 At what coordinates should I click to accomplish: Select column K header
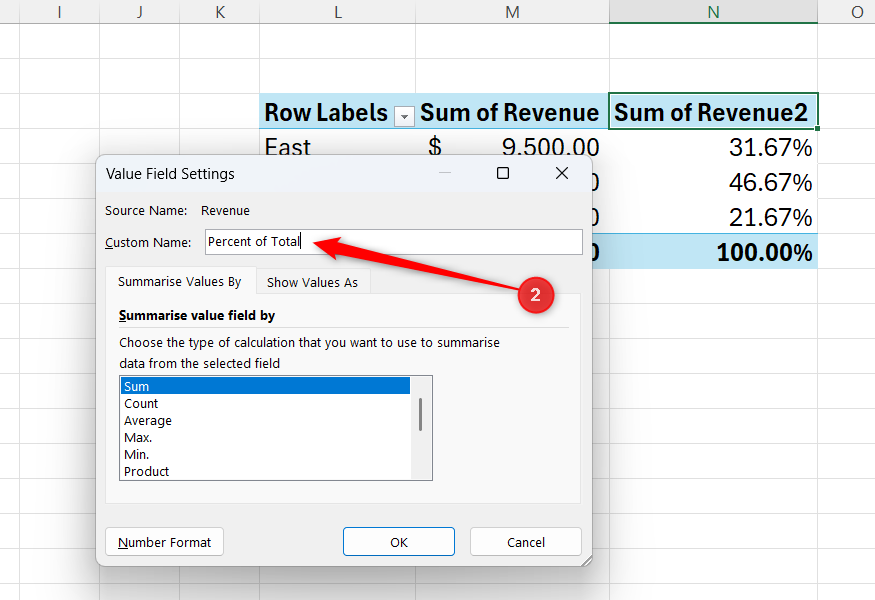click(220, 12)
